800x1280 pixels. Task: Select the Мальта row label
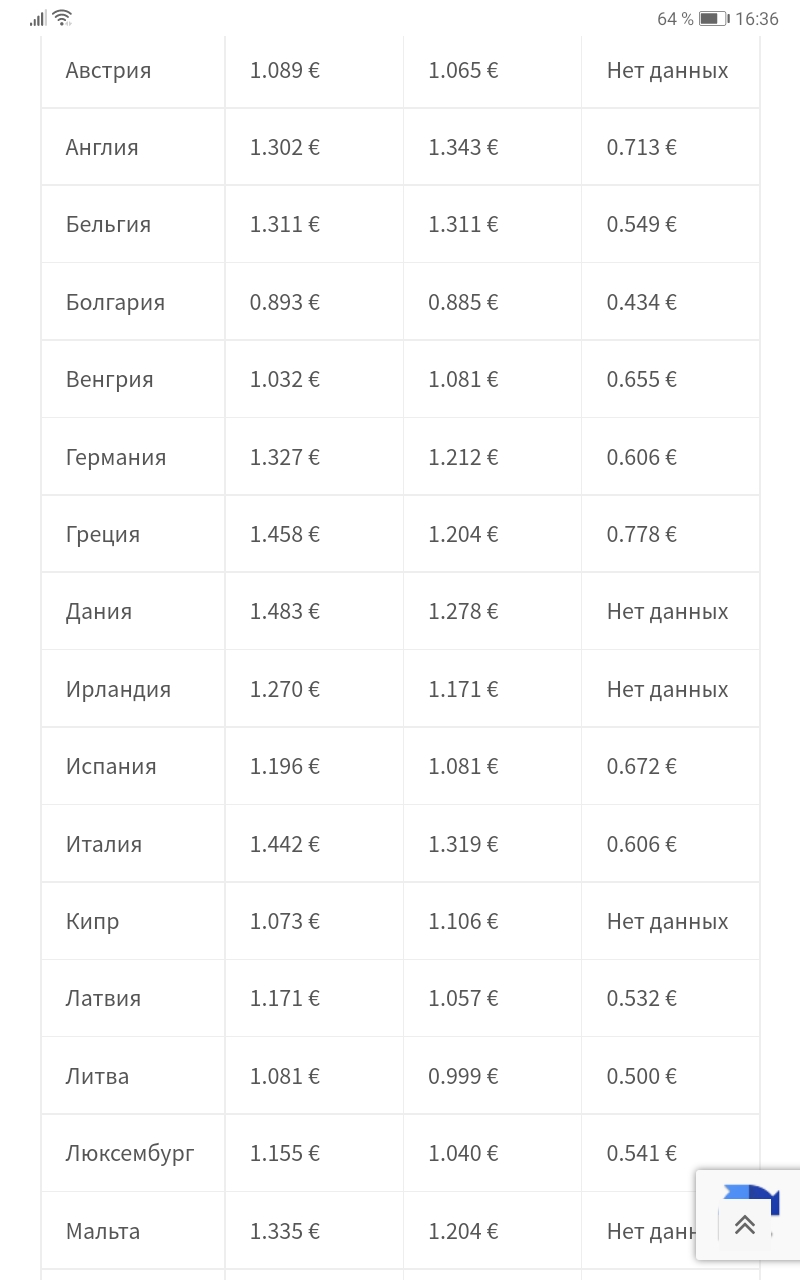click(103, 1231)
